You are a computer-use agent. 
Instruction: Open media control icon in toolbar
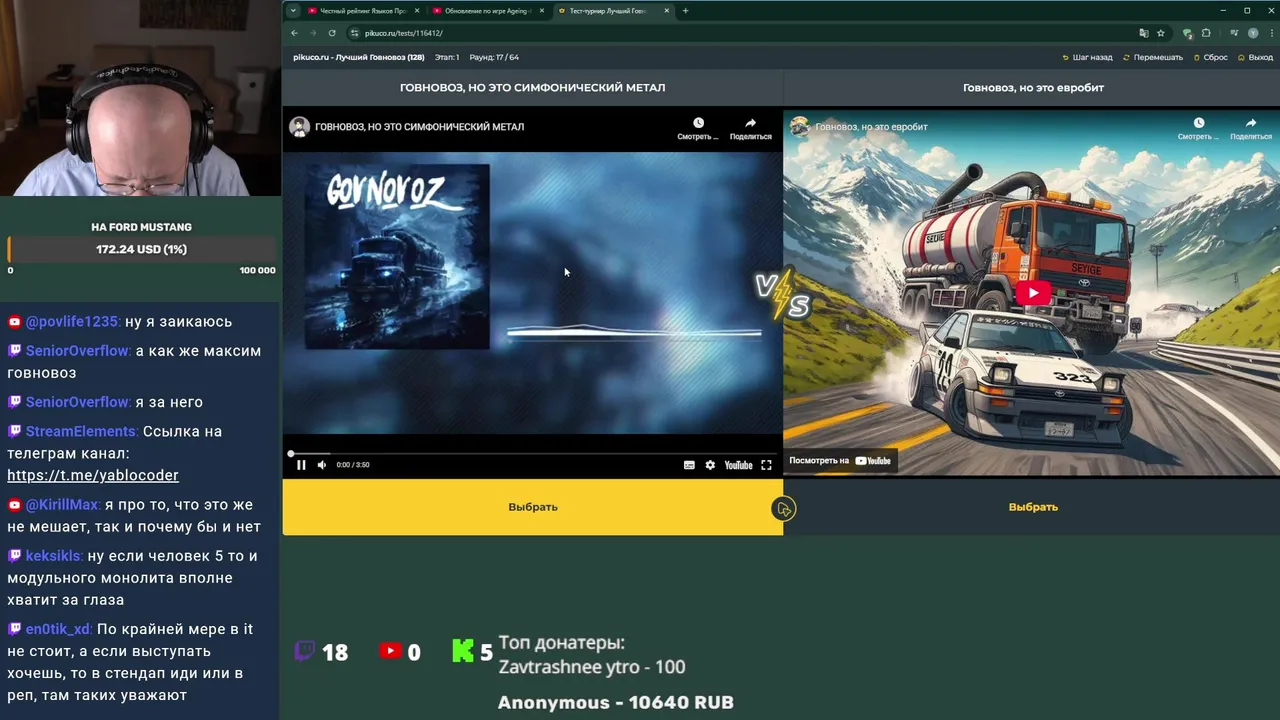(1235, 33)
